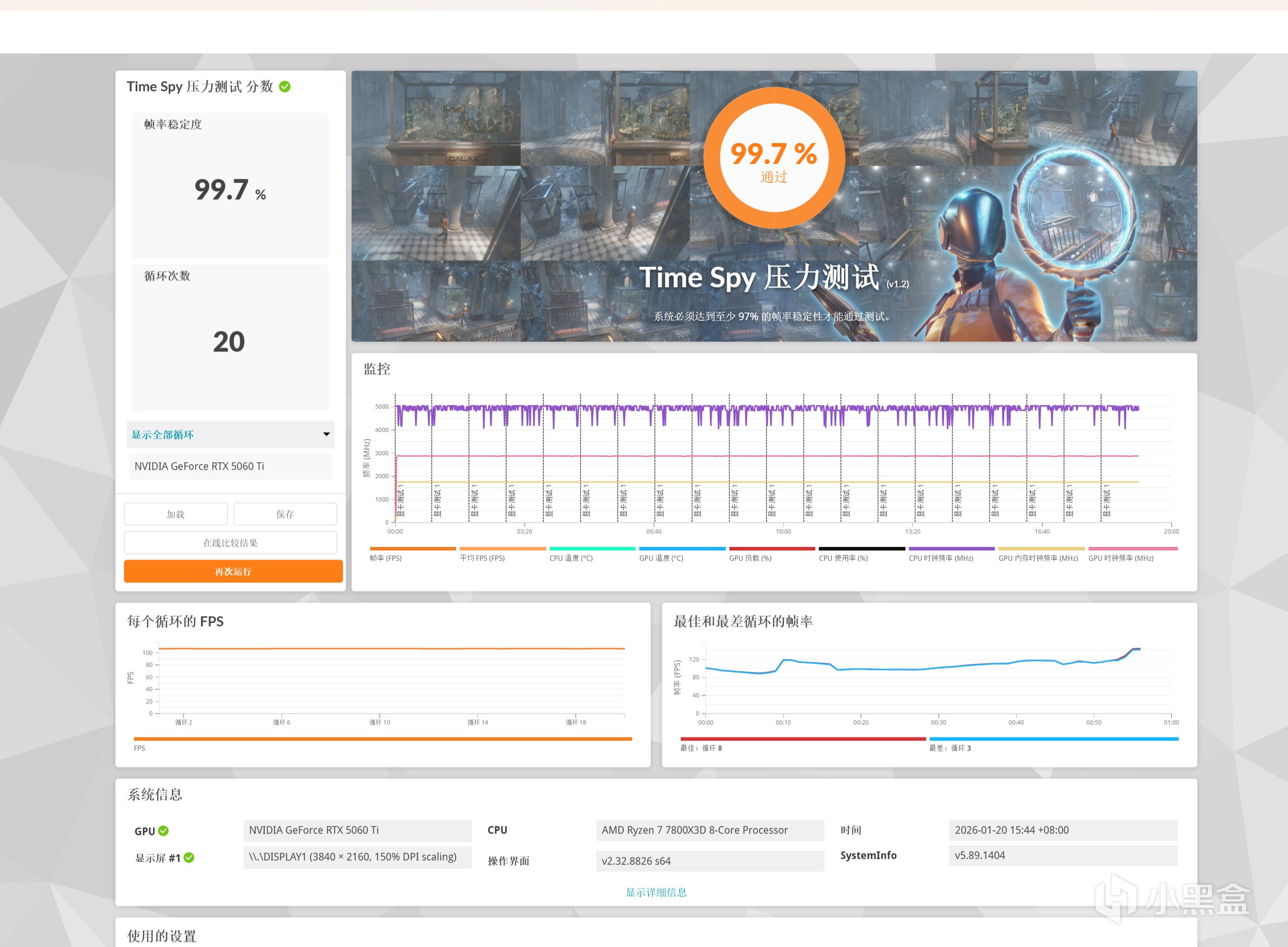Select the NVIDIA GeForce RTX 5060 Ti field

(x=230, y=466)
